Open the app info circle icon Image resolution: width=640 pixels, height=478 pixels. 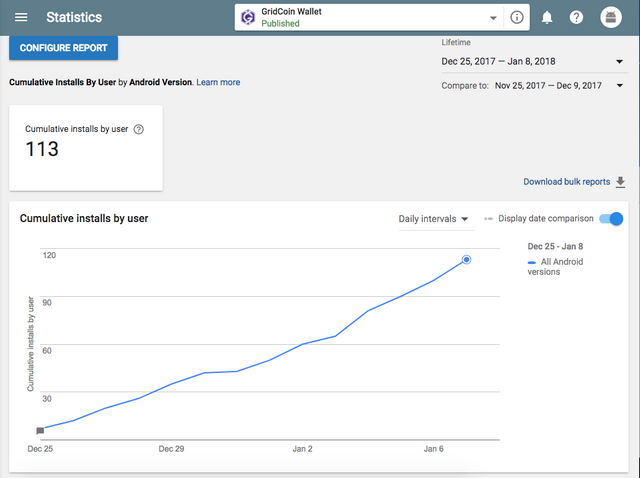point(516,18)
